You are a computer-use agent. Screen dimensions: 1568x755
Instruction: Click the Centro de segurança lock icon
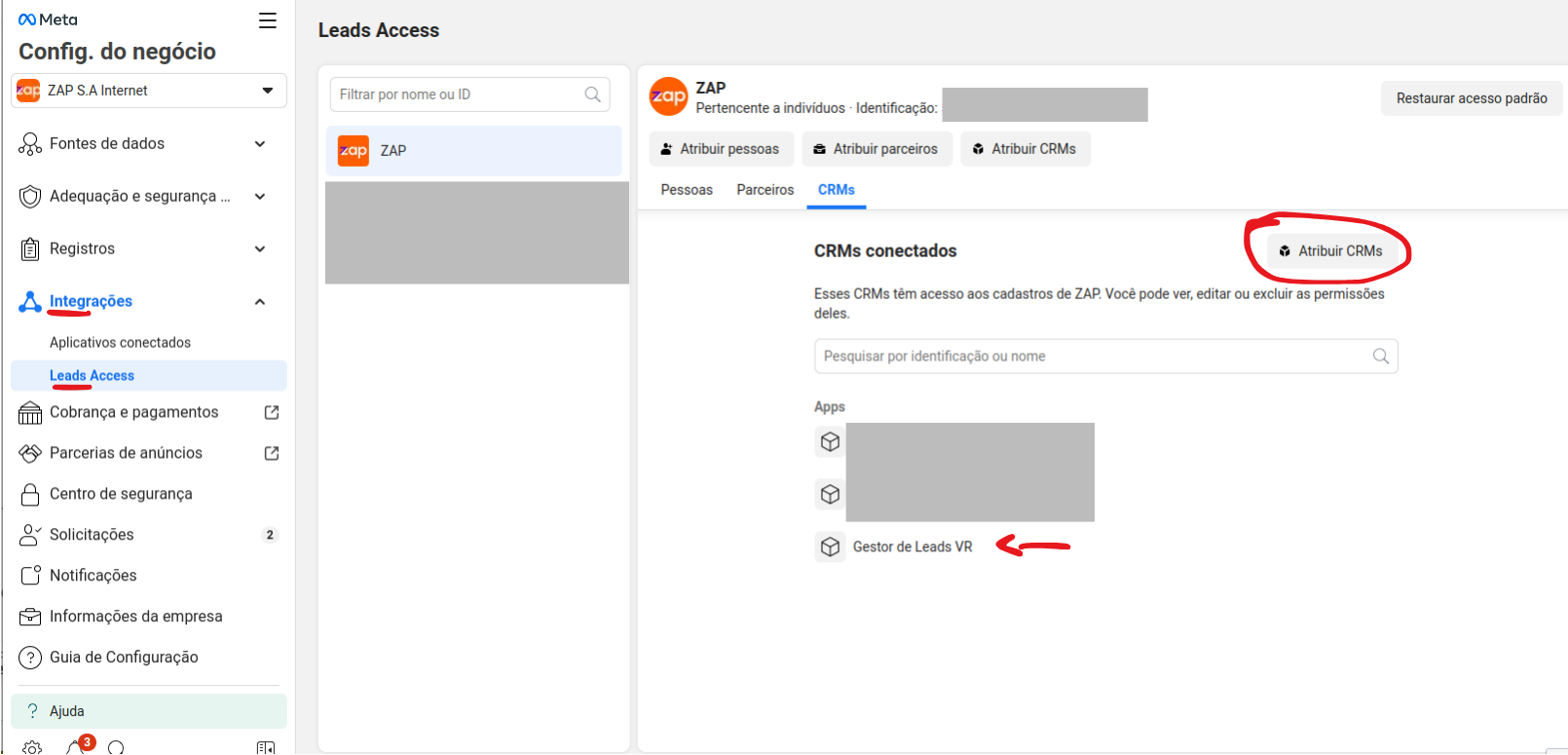pos(30,495)
